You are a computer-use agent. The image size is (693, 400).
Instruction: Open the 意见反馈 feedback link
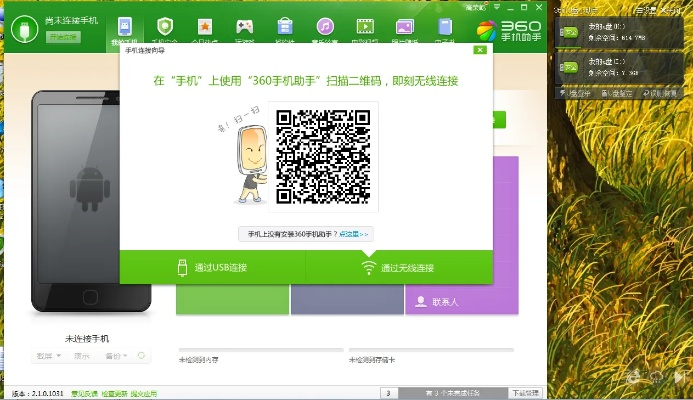[x=84, y=393]
